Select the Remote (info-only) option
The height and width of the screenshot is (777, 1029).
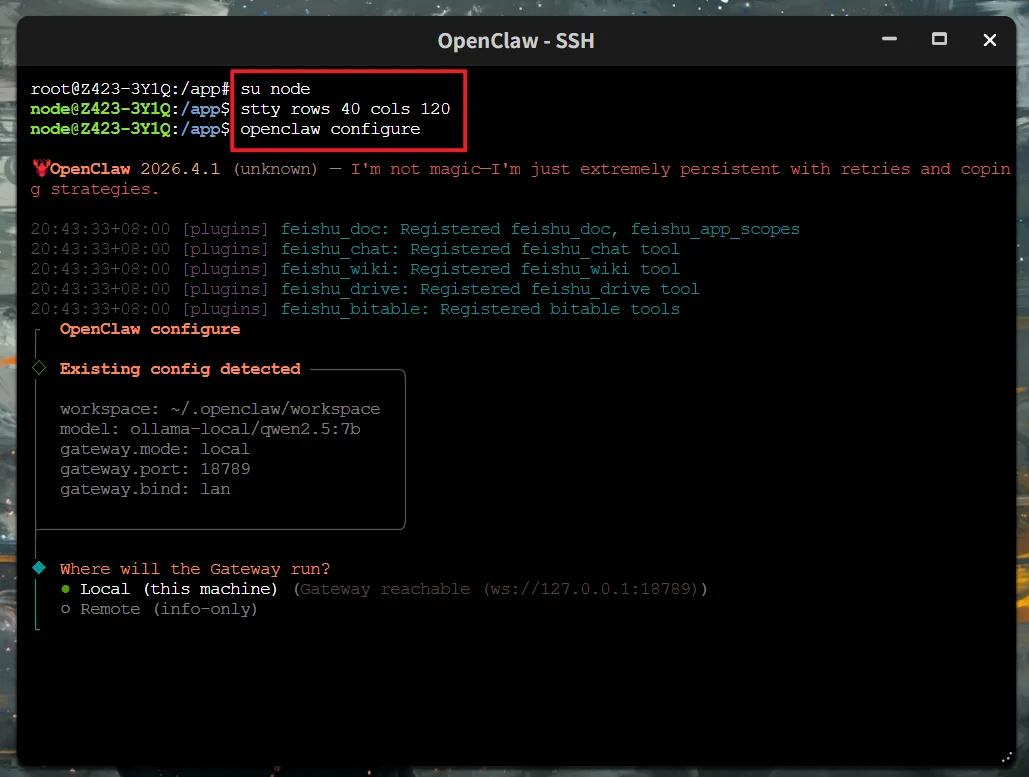pyautogui.click(x=159, y=609)
